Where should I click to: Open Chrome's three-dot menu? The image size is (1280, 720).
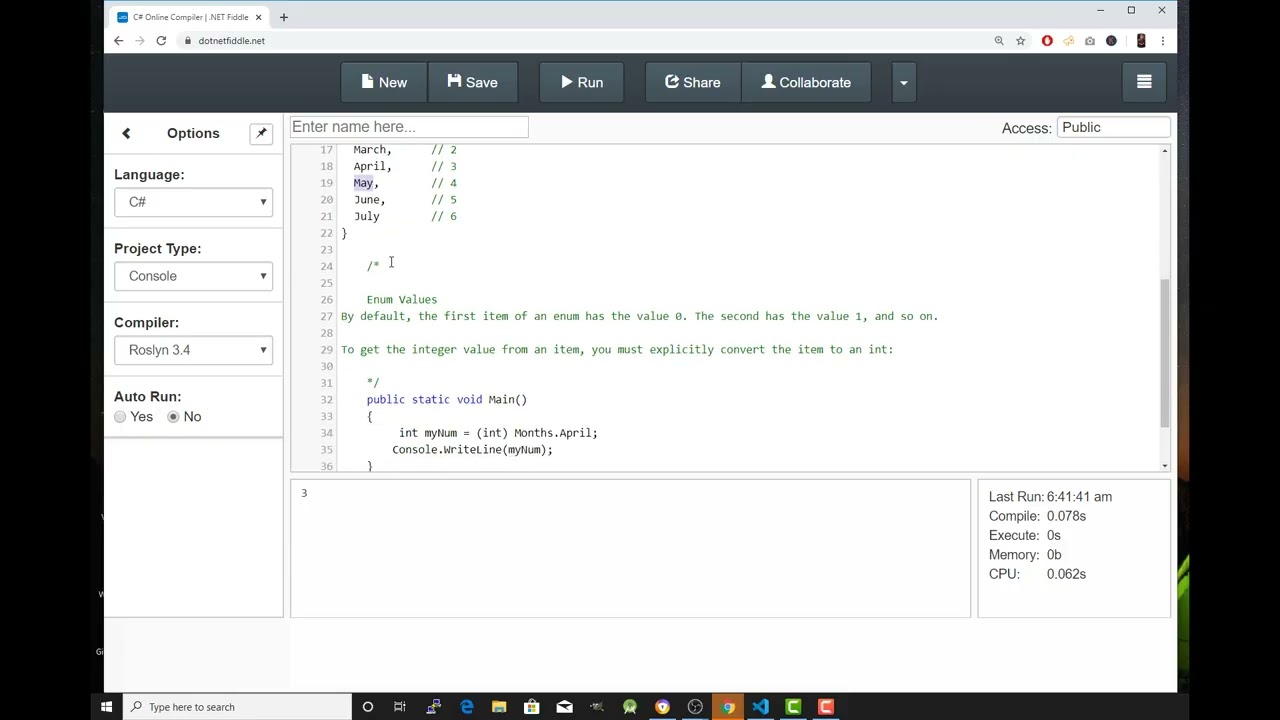(1163, 41)
